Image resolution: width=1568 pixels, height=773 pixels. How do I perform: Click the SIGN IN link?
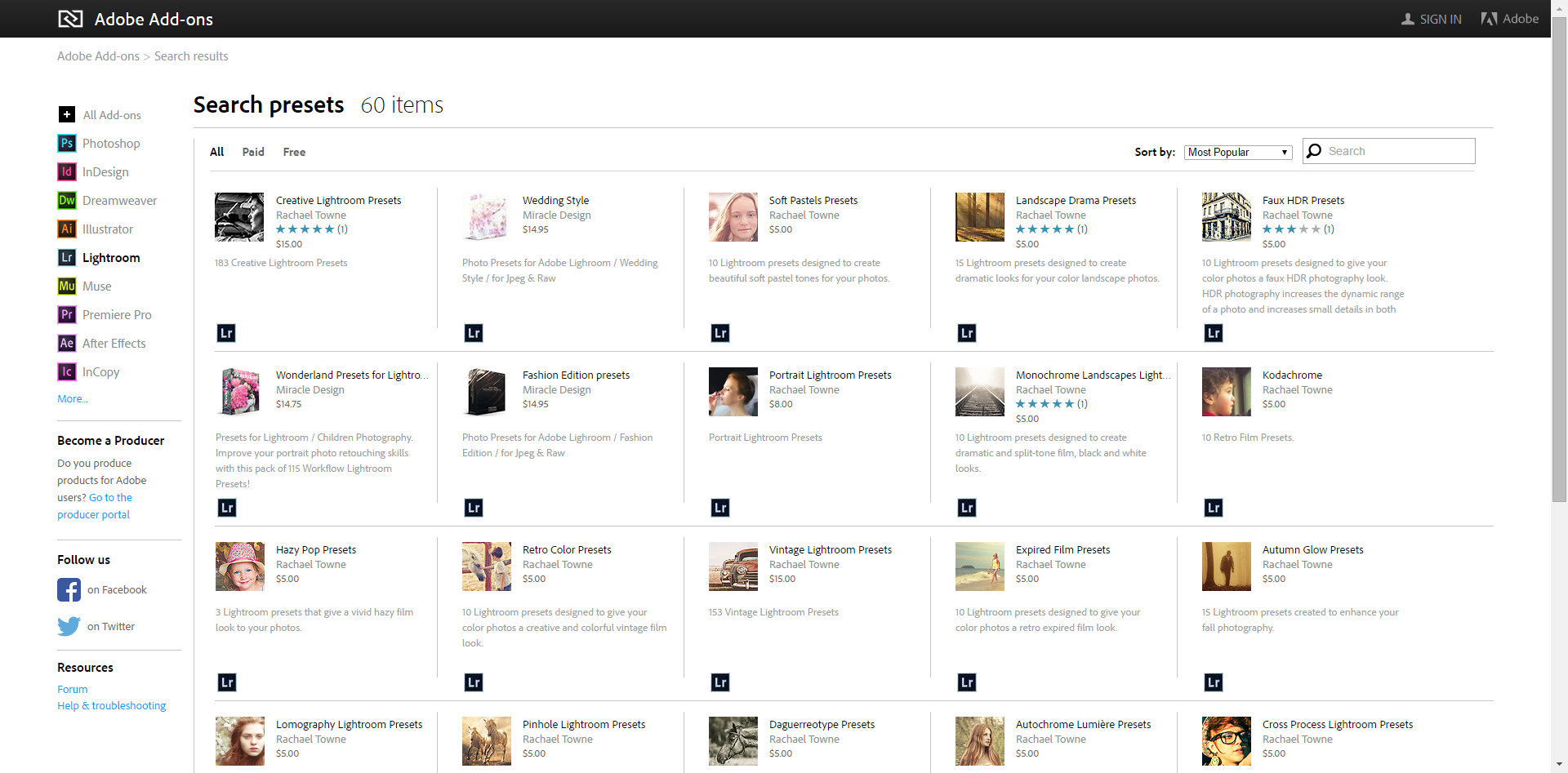[1441, 19]
